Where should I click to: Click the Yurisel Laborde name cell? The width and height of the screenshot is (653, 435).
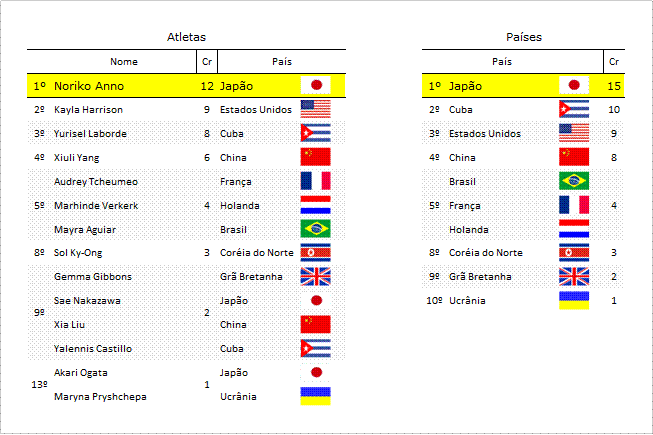(90, 134)
